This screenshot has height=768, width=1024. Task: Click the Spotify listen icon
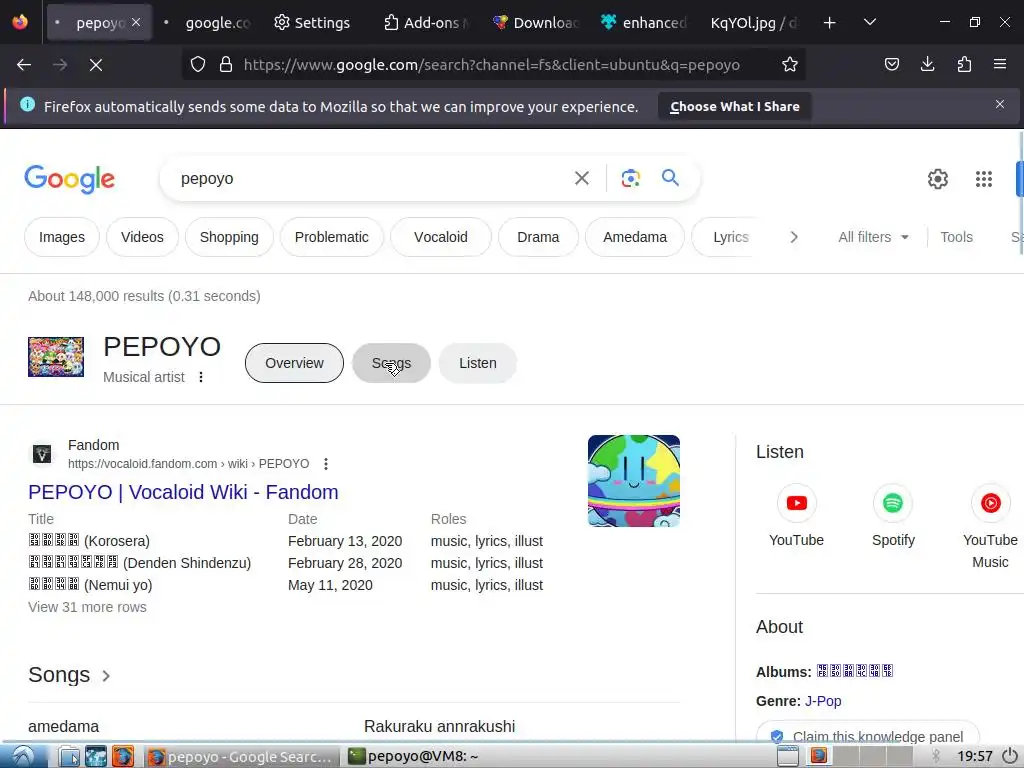pos(893,503)
